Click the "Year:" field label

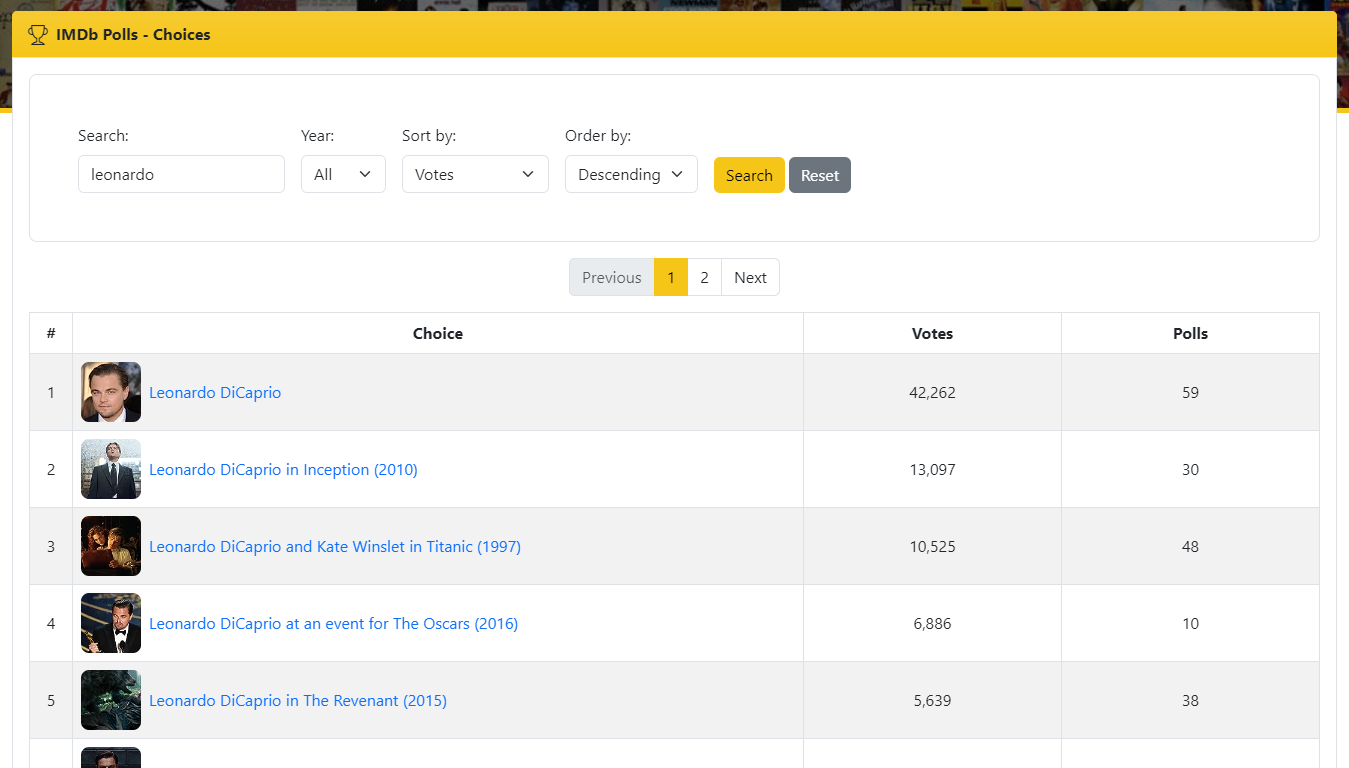coord(317,135)
